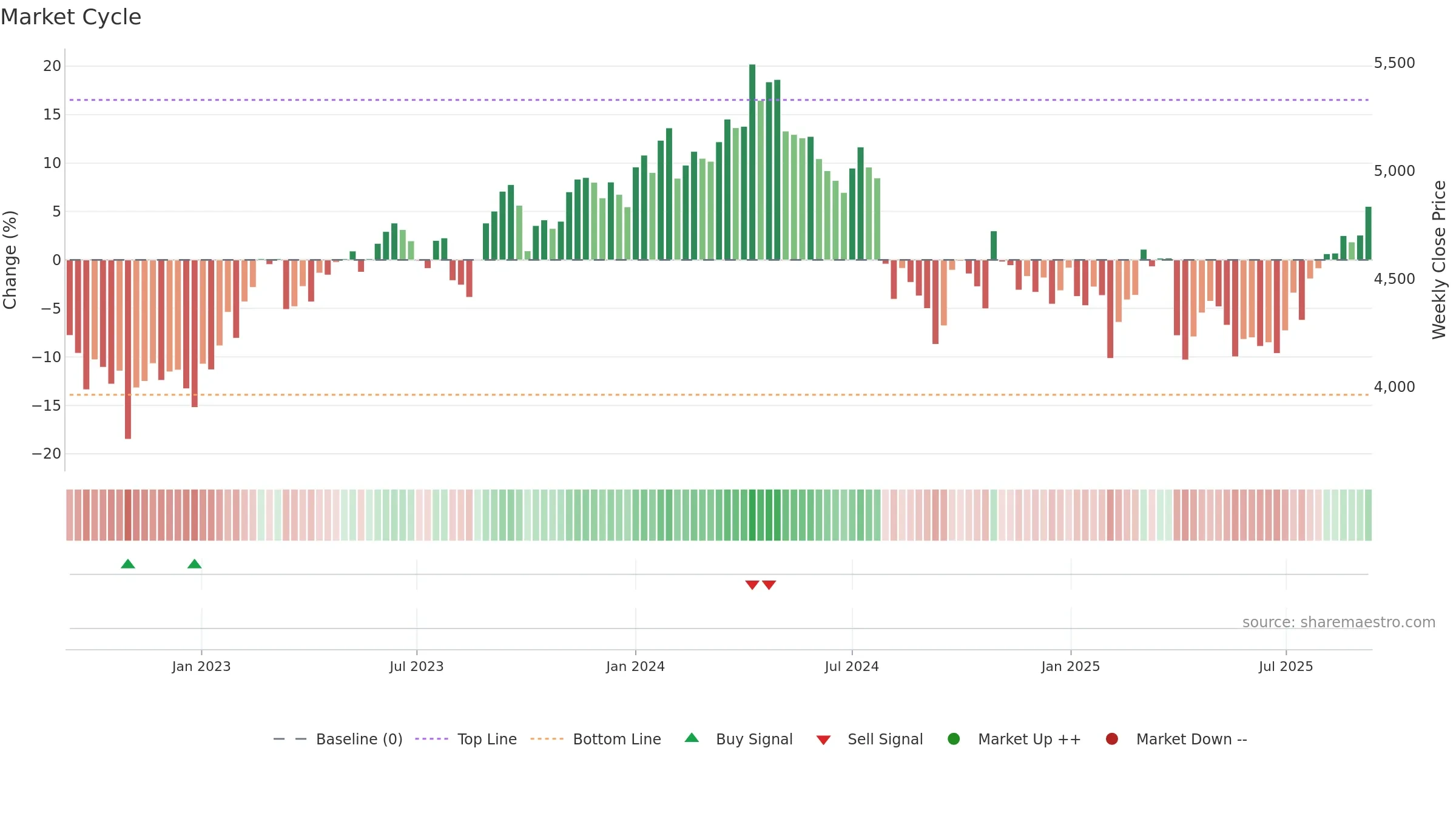The image size is (1456, 819).
Task: Click the Jan 2023 axis label
Action: point(201,667)
